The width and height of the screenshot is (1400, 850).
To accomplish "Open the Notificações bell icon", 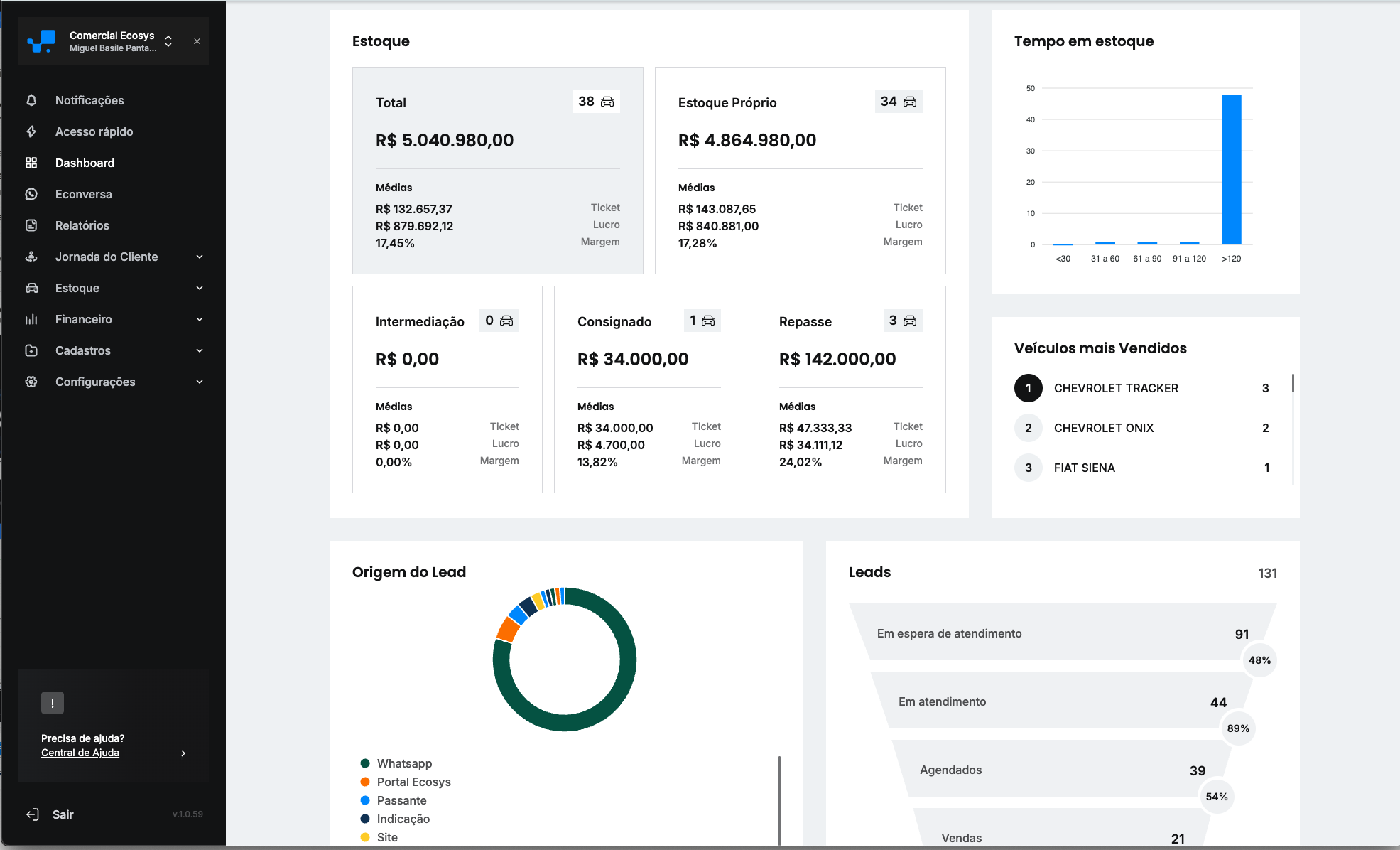I will [31, 100].
